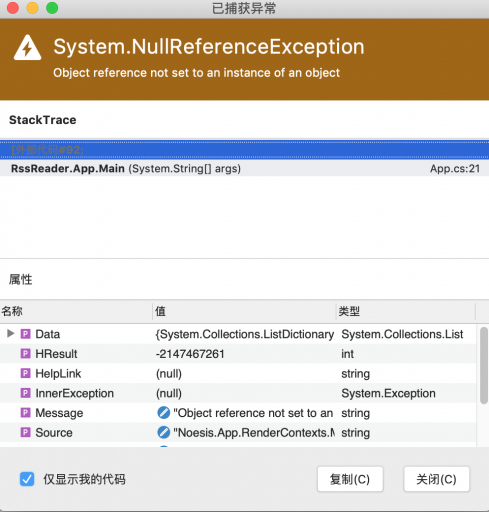Image resolution: width=489 pixels, height=512 pixels.
Task: Click the HelpLink string type cell
Action: [355, 374]
